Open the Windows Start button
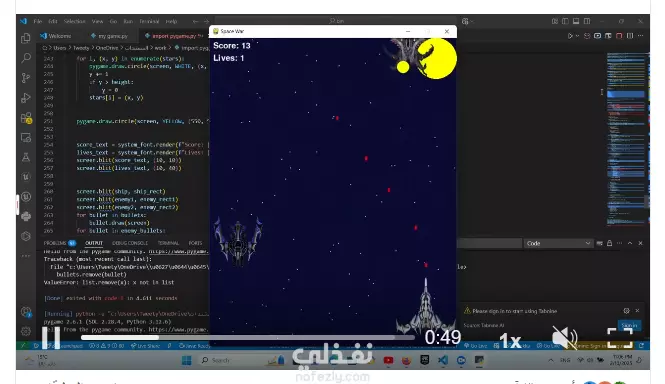This screenshot has width=665, height=384. (187, 360)
